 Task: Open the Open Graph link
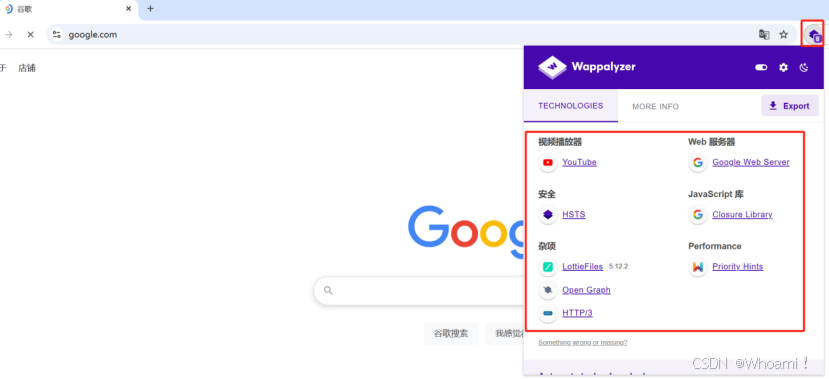pyautogui.click(x=586, y=290)
